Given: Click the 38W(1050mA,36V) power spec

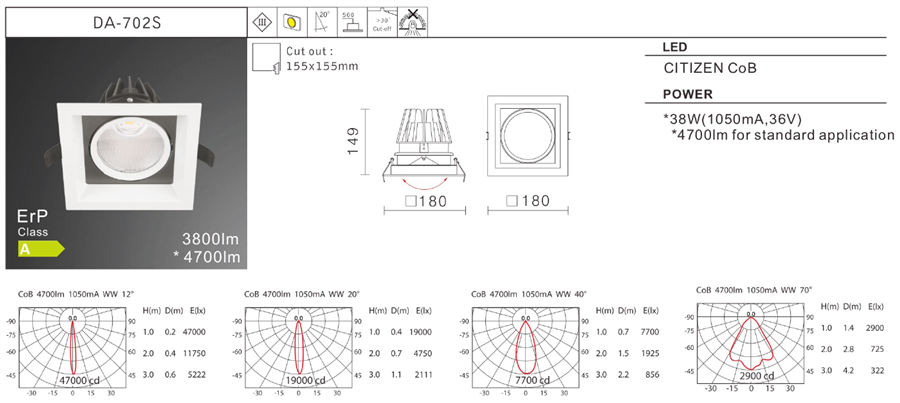Looking at the screenshot, I should coord(739,118).
